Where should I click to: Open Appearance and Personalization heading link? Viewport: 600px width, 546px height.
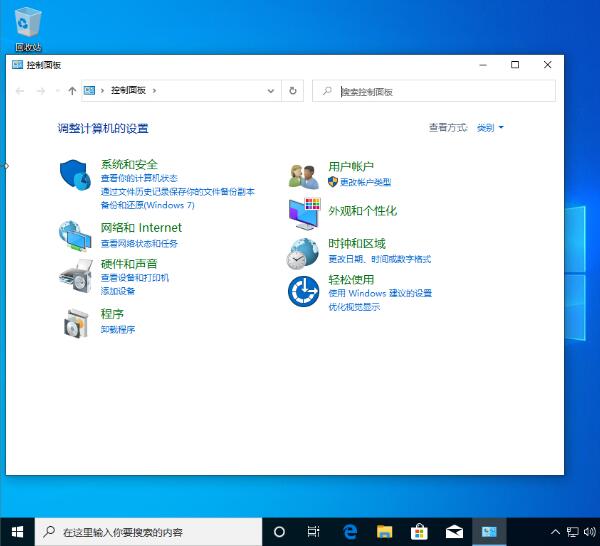coord(362,211)
